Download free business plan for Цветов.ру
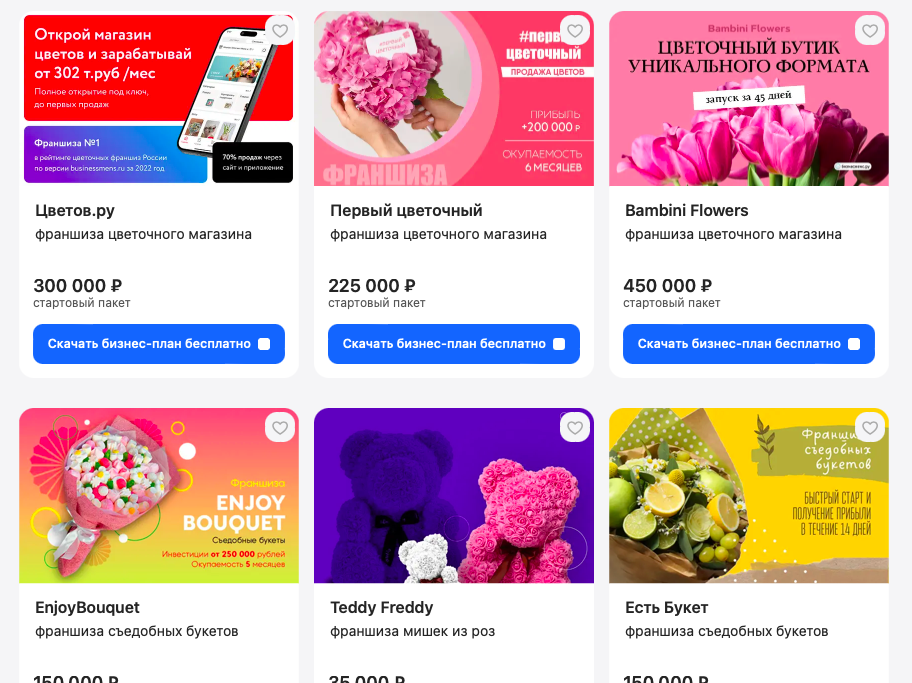Image resolution: width=912 pixels, height=683 pixels. [159, 344]
